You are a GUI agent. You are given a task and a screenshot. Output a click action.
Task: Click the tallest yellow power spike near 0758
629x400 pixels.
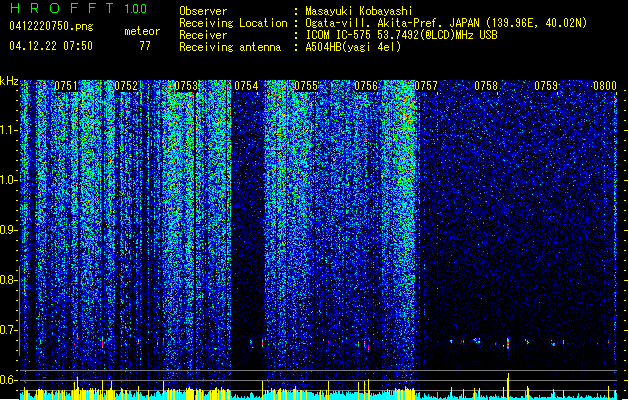pyautogui.click(x=508, y=386)
